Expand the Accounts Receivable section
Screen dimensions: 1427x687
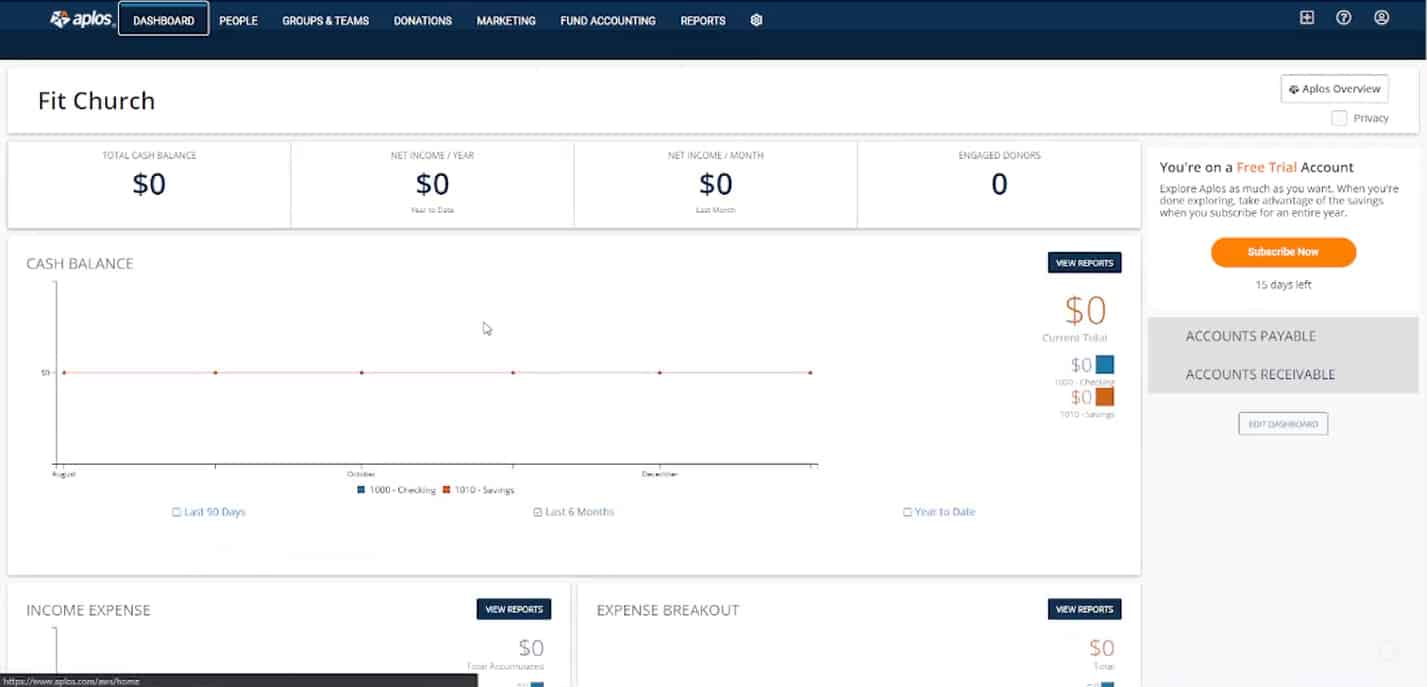[1260, 374]
